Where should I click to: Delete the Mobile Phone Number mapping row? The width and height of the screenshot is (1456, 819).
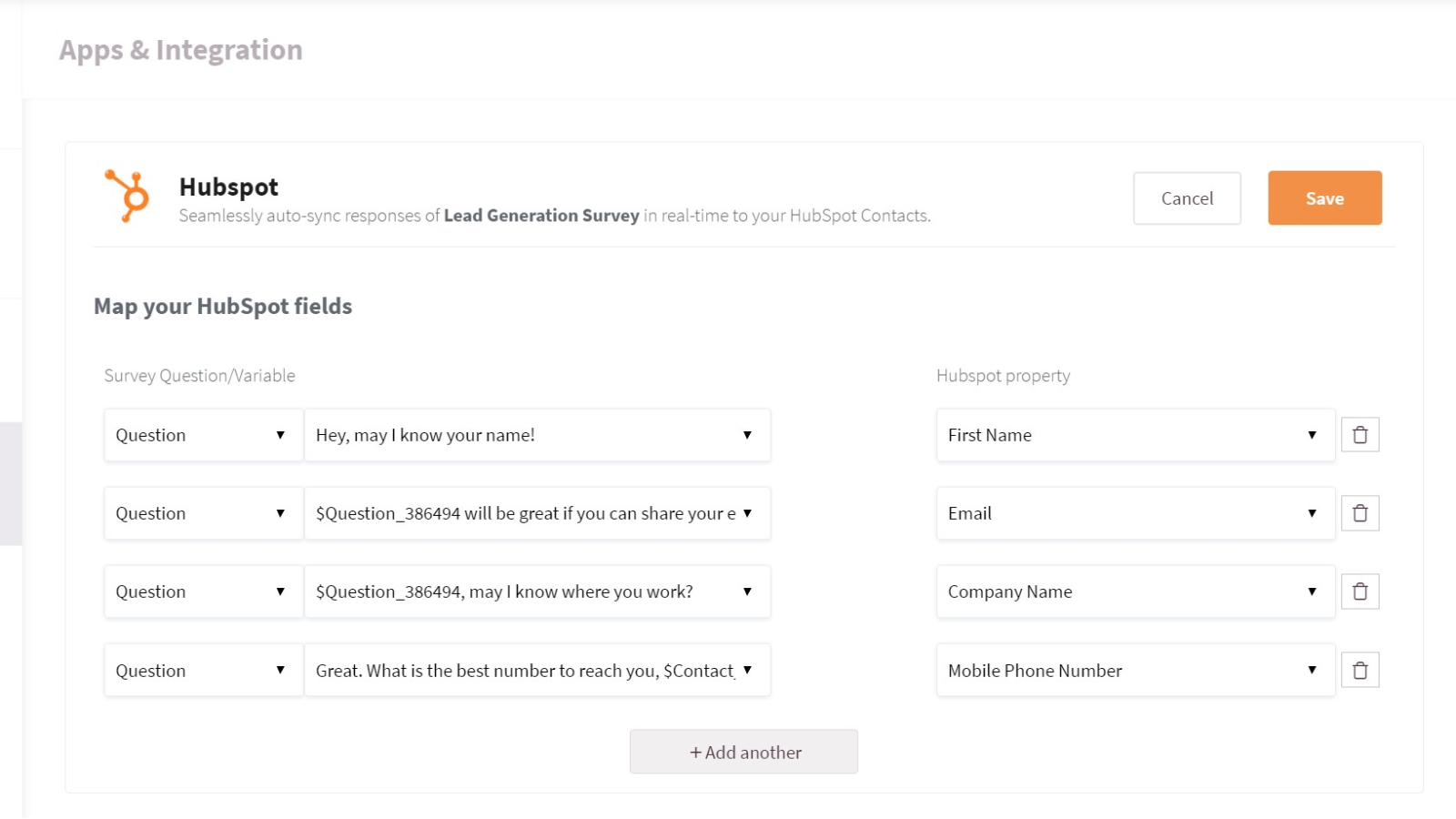[1360, 670]
